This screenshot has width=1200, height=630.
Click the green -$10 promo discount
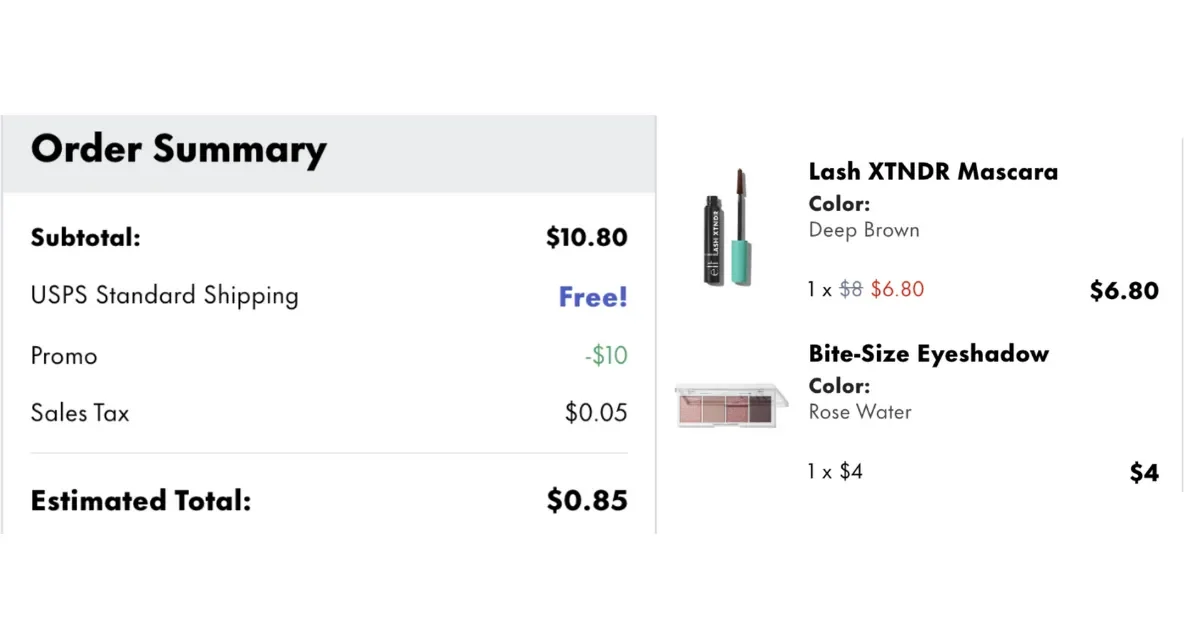pos(606,356)
